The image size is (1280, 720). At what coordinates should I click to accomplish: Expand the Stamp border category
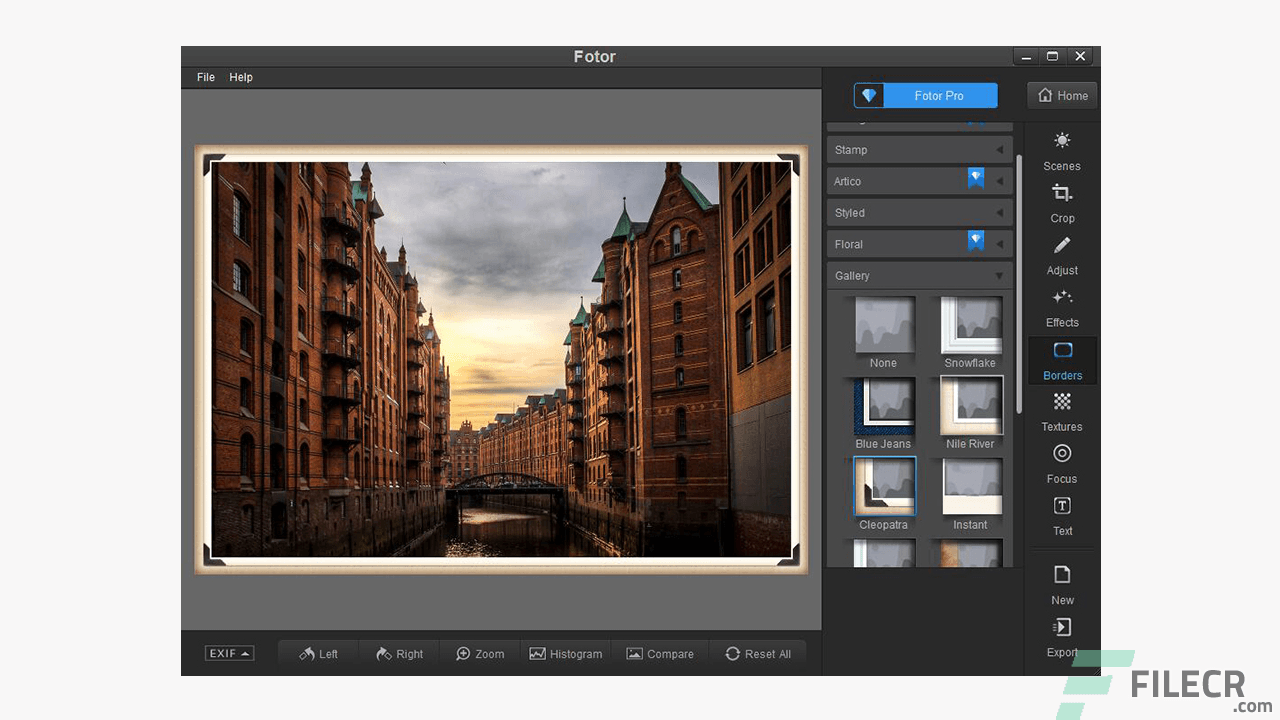click(x=919, y=149)
